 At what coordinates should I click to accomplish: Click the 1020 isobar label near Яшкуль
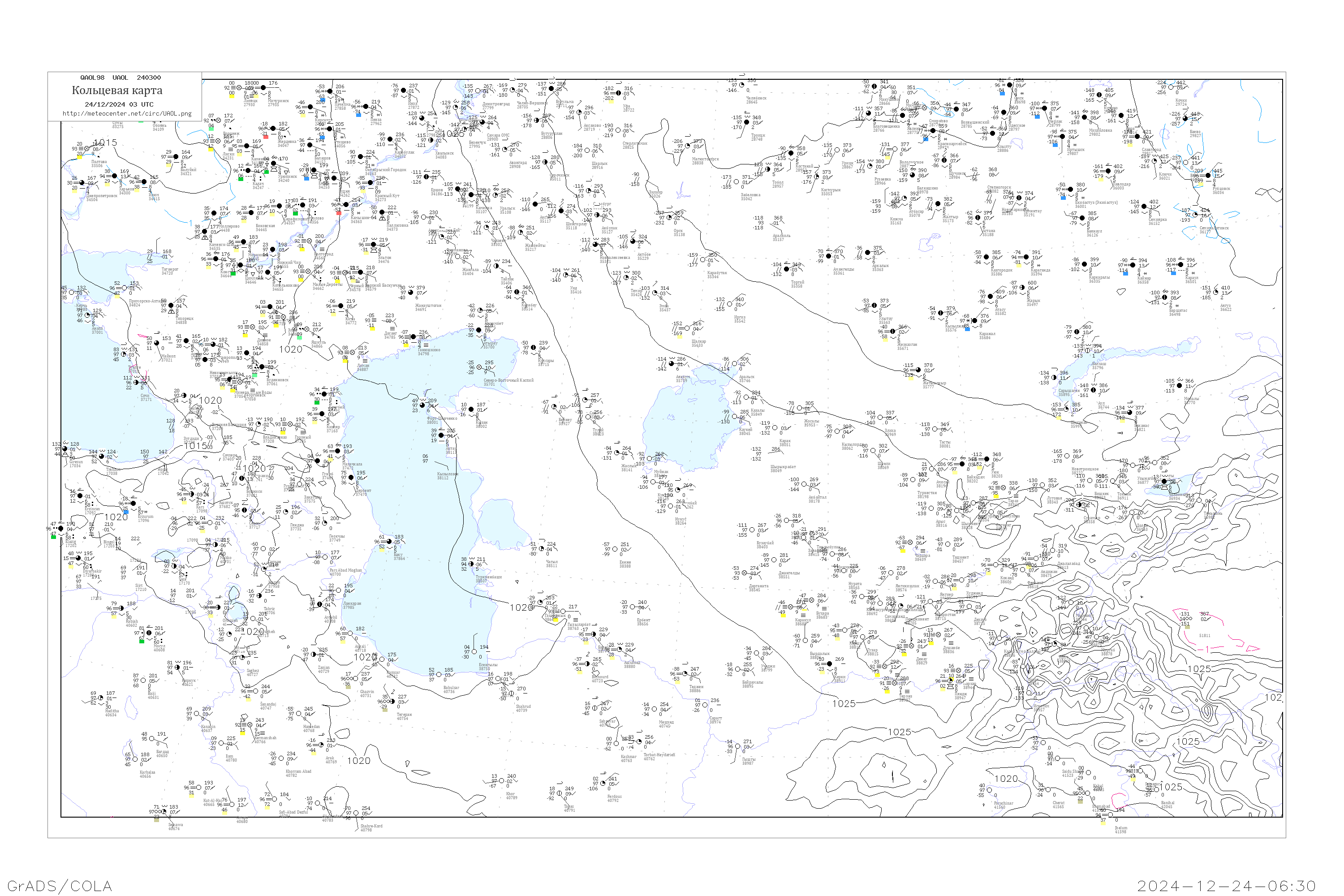click(291, 349)
